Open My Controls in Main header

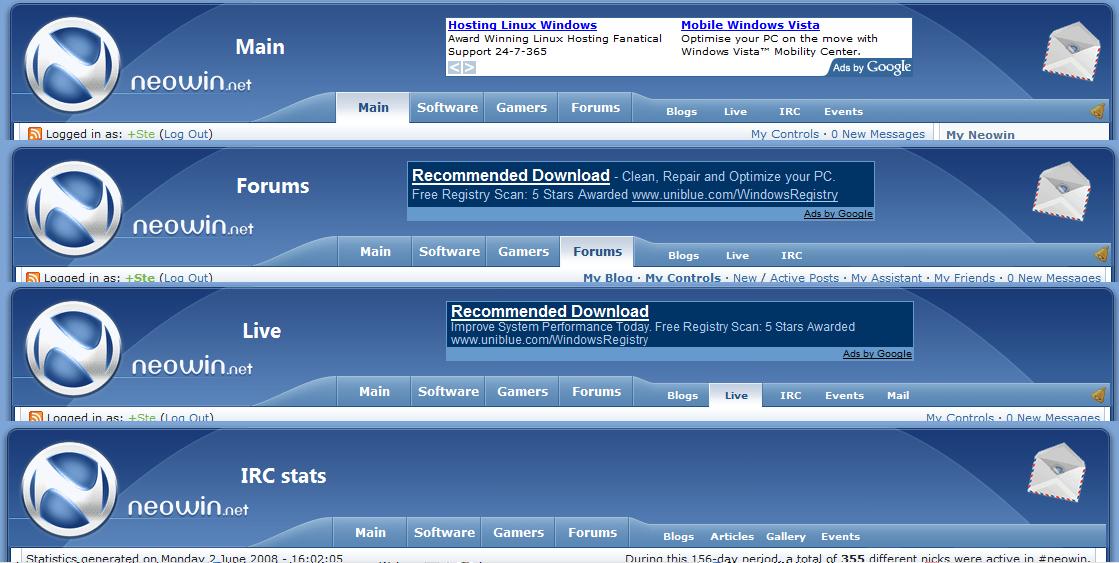785,134
